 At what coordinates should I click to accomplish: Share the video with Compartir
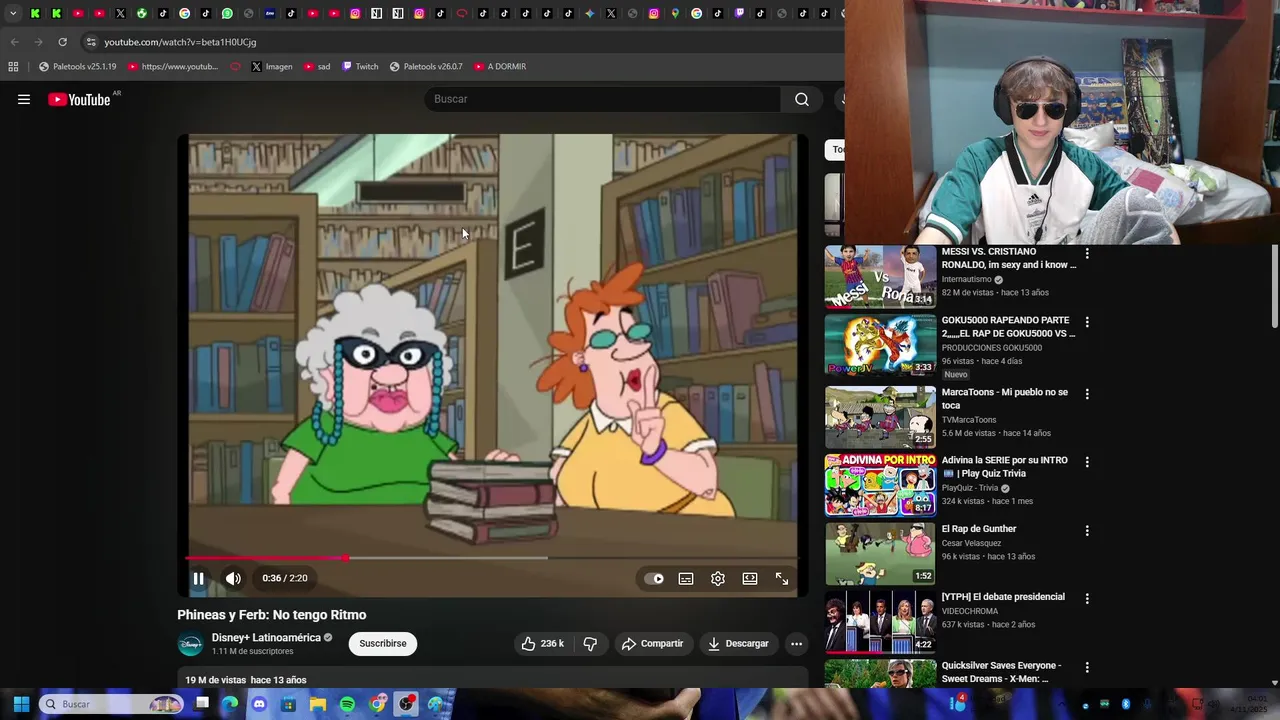(652, 644)
